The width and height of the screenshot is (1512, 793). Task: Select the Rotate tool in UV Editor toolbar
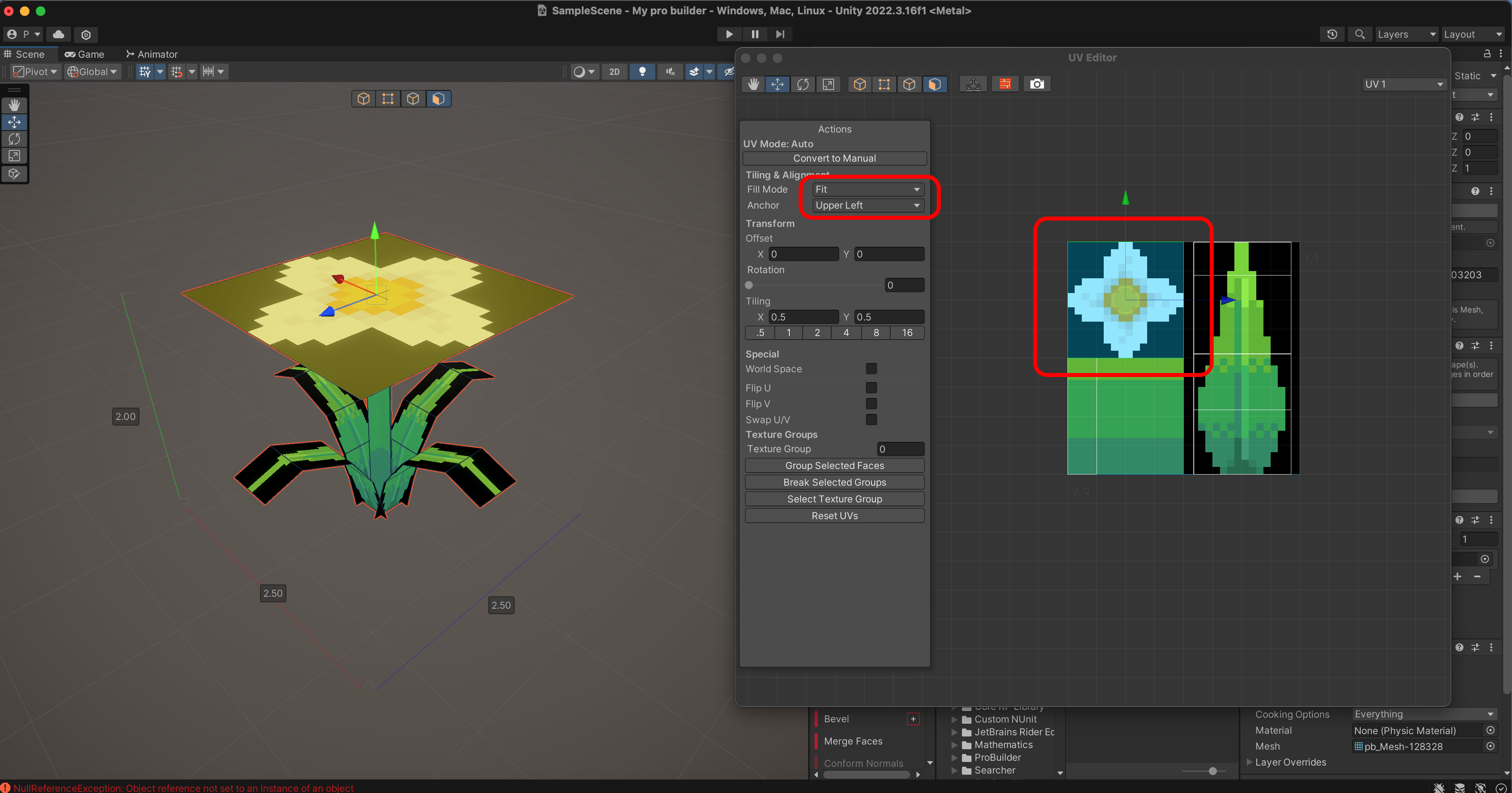point(802,84)
